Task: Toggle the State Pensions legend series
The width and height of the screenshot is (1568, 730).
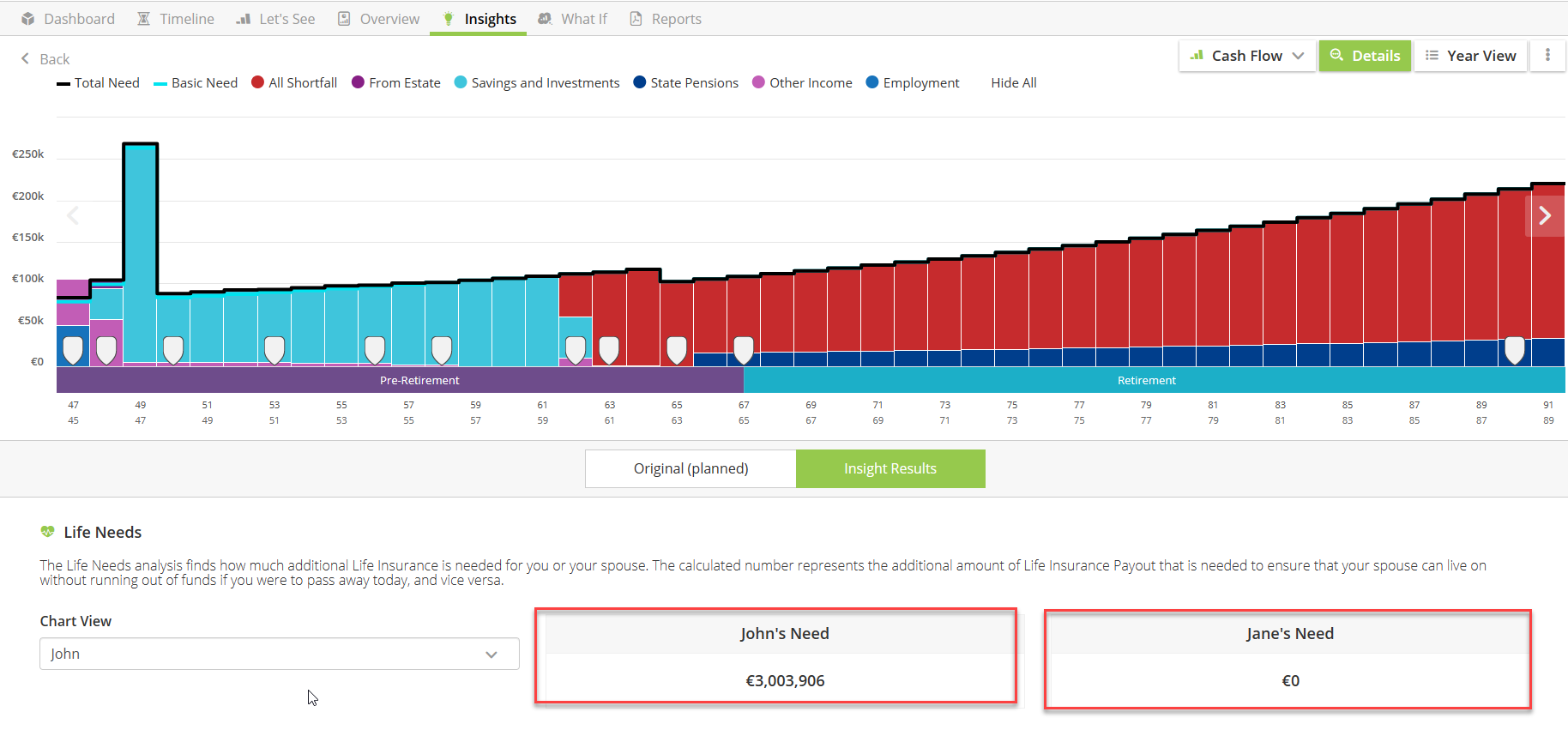Action: [x=686, y=83]
